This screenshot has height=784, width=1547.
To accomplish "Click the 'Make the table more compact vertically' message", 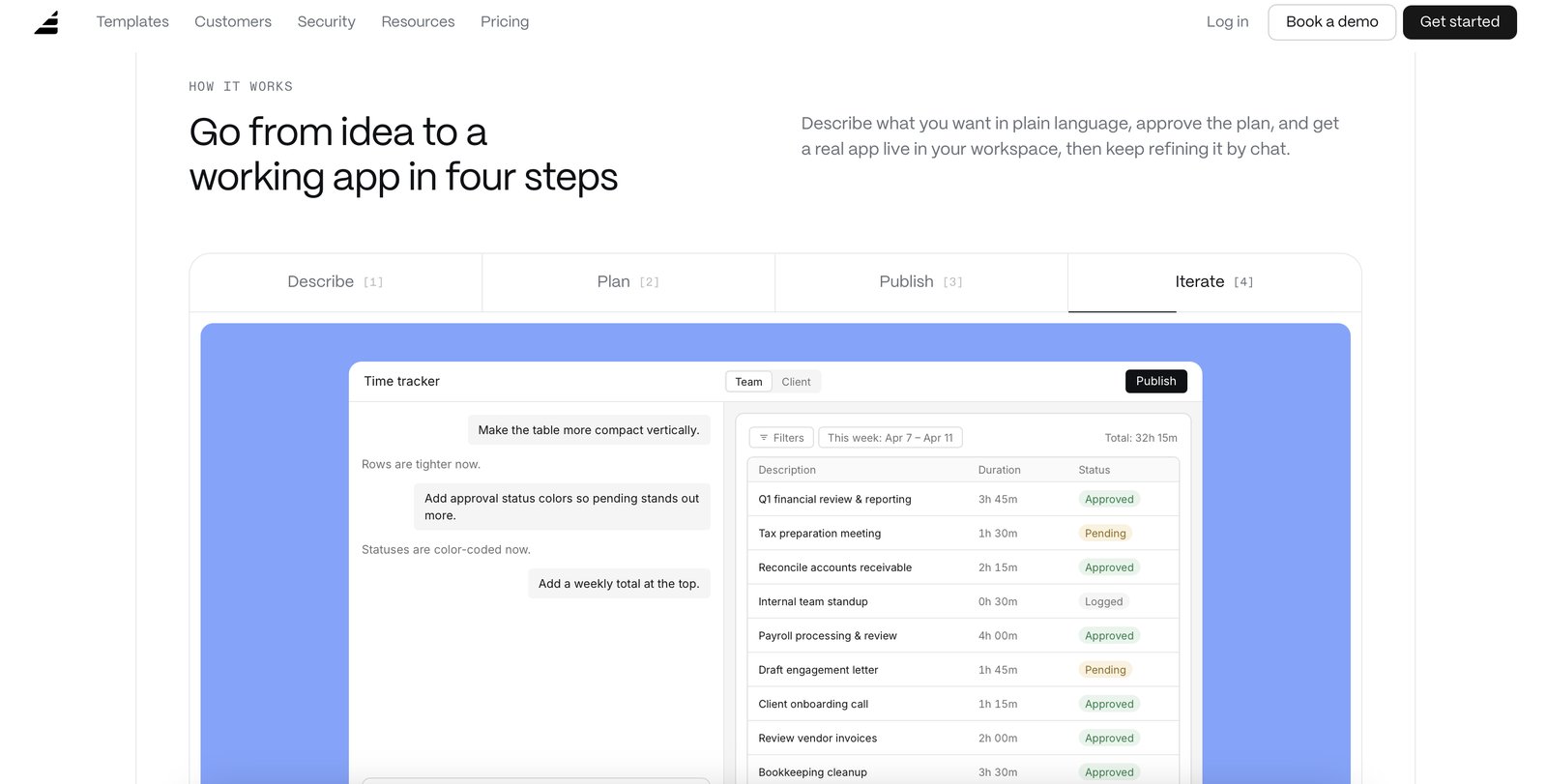I will (588, 430).
